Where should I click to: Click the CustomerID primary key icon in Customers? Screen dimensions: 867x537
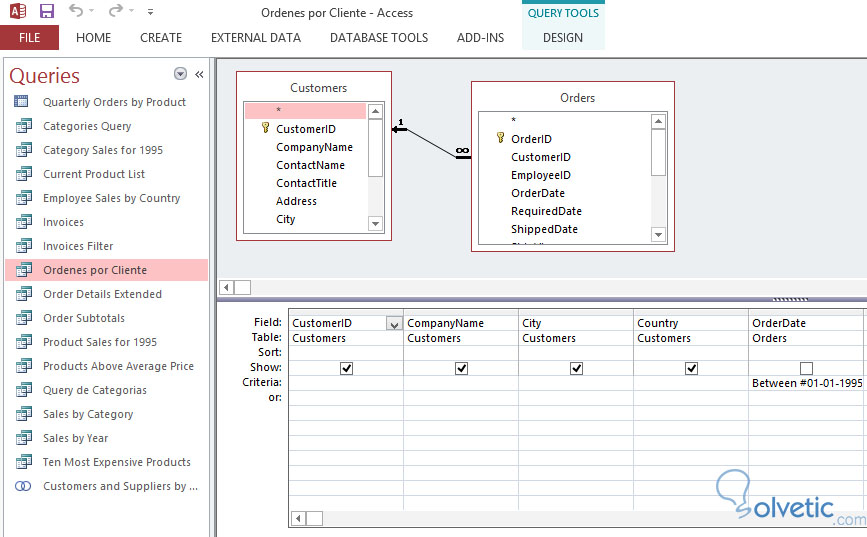[265, 128]
